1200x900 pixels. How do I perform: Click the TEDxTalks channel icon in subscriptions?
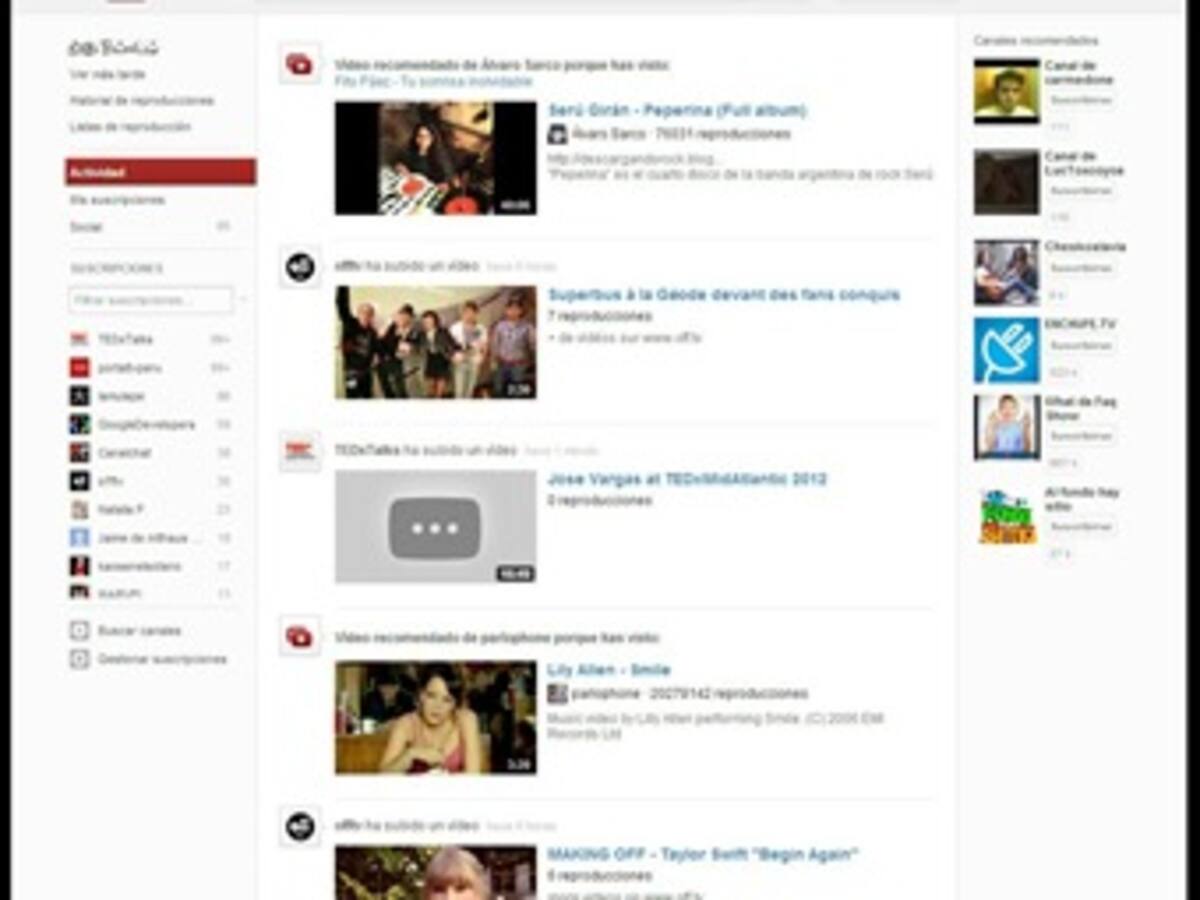tap(80, 339)
